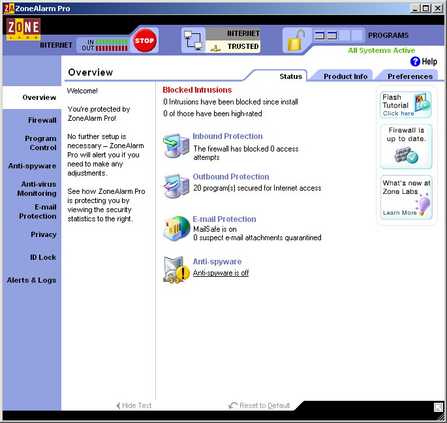Click the E-mail Protection heading link
Viewport: 447px width, 423px height.
click(225, 219)
